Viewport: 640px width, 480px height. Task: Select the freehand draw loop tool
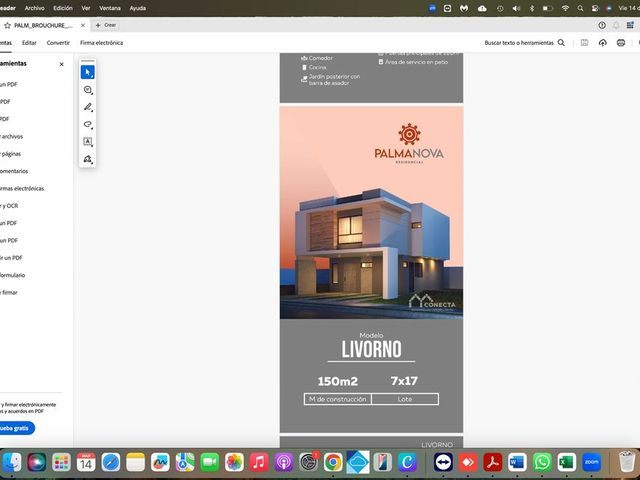pos(87,124)
